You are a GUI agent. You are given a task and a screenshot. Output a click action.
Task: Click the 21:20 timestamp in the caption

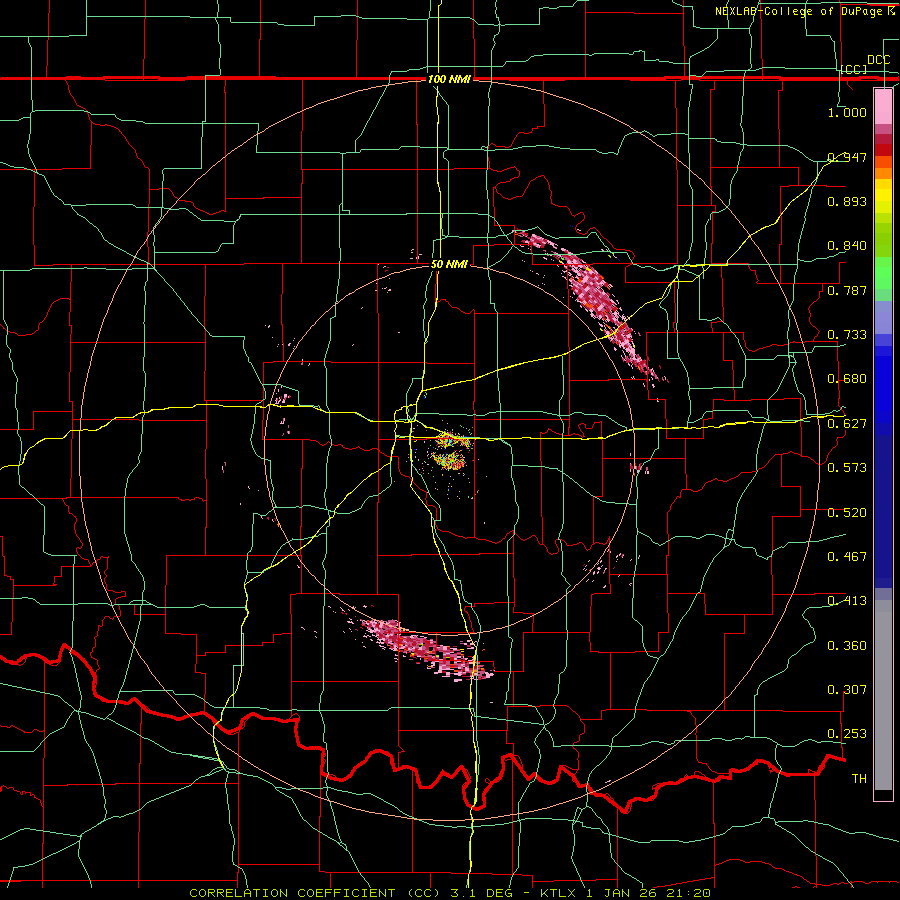[689, 893]
